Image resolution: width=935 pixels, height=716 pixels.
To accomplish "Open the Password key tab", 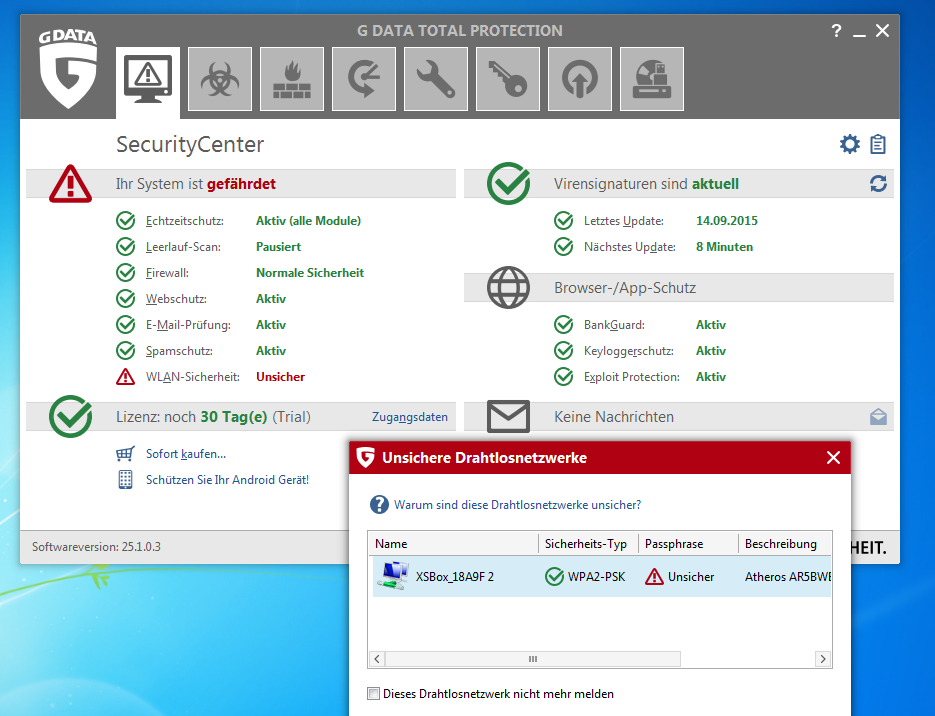I will (508, 79).
